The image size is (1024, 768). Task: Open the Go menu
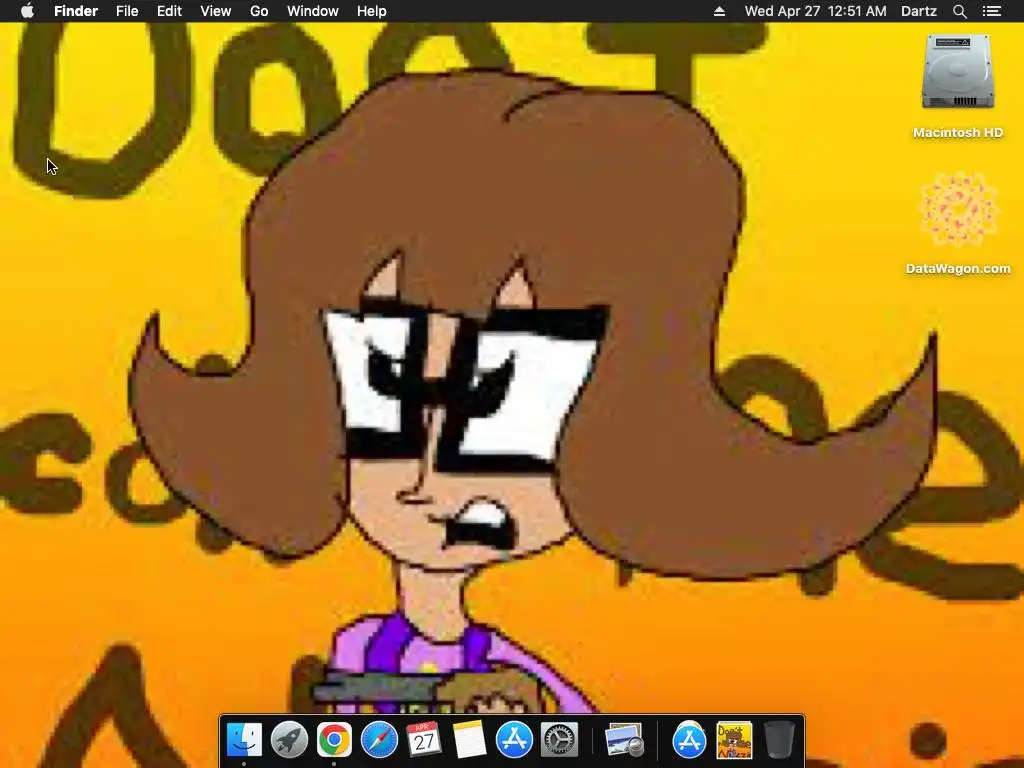[x=259, y=11]
